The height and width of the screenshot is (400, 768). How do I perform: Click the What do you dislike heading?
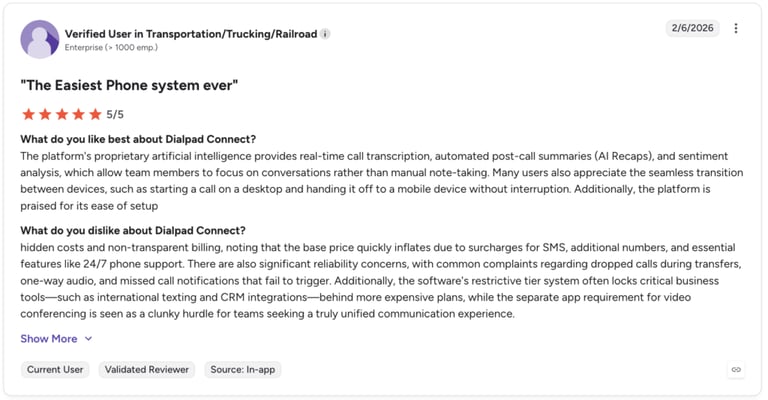pos(133,231)
